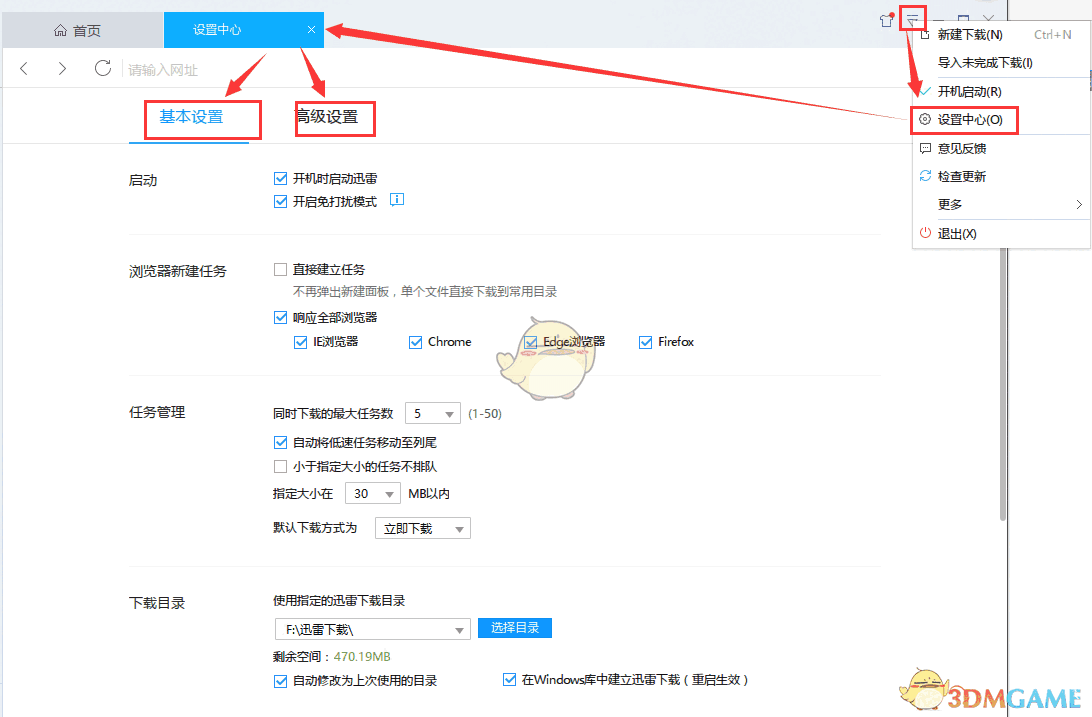Open the main menu funnel icon
1092x717 pixels.
tap(912, 18)
